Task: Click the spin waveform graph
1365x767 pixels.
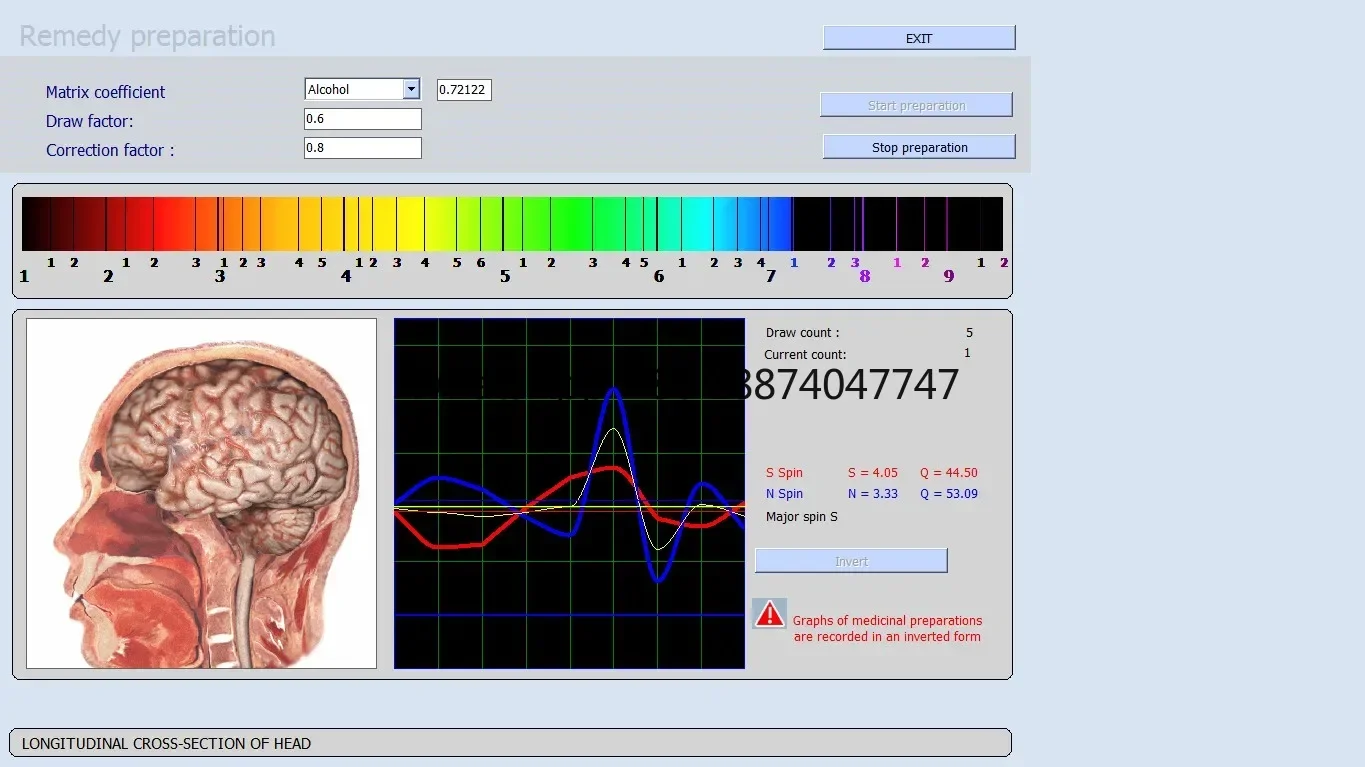Action: click(569, 493)
